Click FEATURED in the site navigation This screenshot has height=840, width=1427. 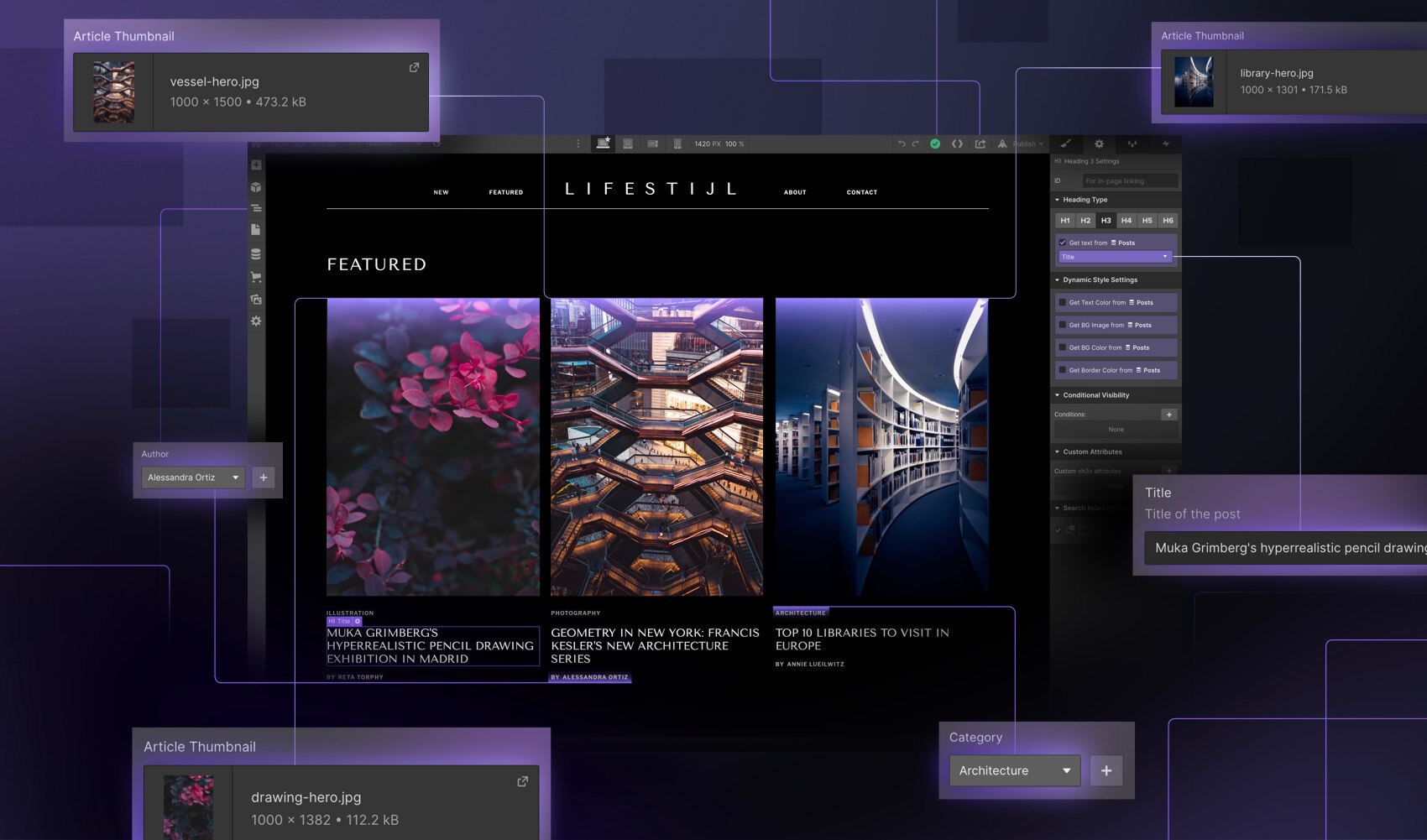click(505, 192)
